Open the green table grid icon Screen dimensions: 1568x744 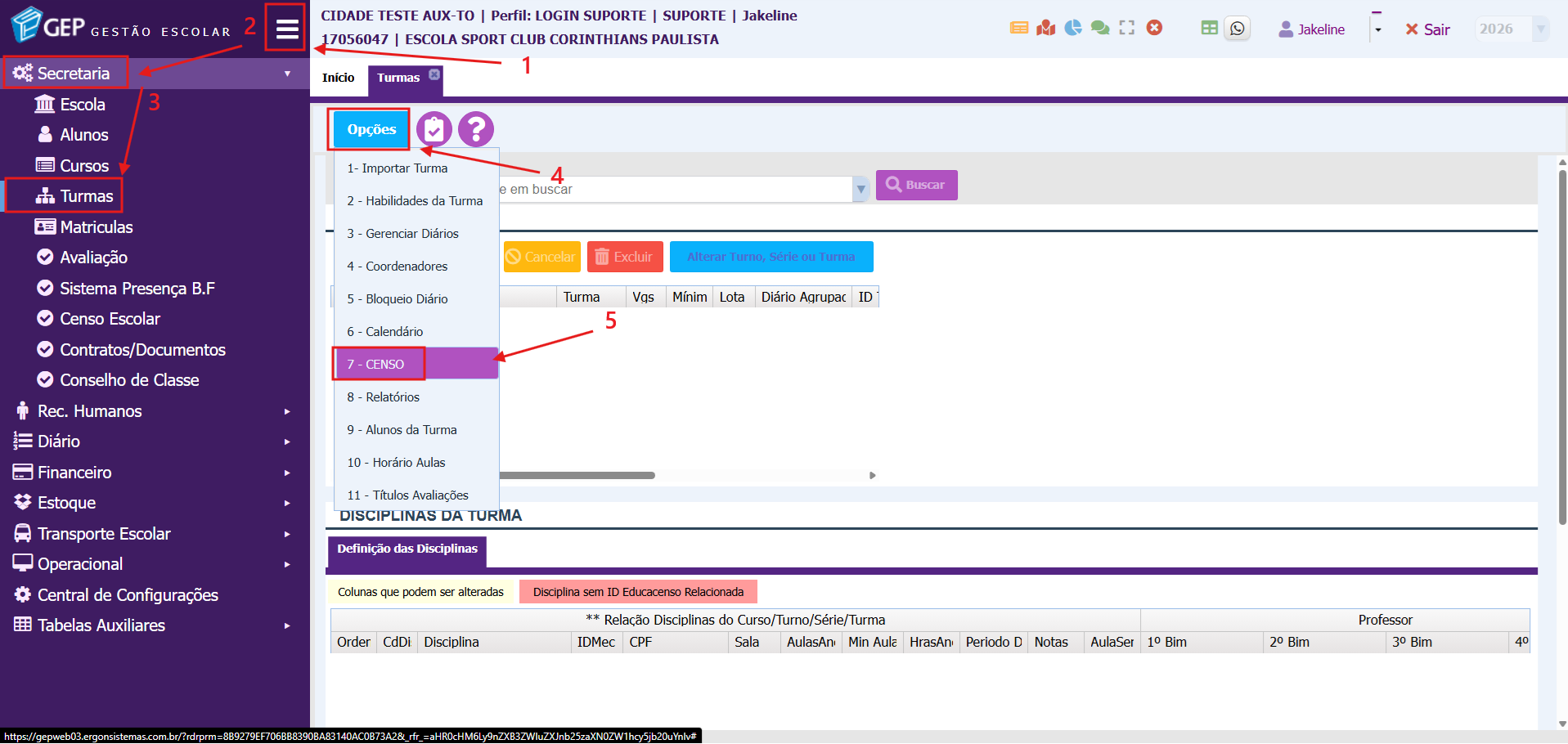(1209, 28)
